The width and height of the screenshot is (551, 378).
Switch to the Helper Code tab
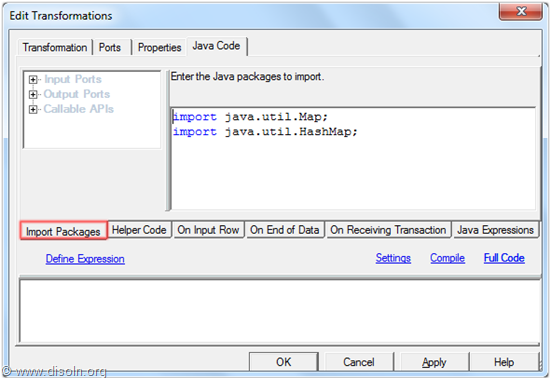pyautogui.click(x=139, y=230)
